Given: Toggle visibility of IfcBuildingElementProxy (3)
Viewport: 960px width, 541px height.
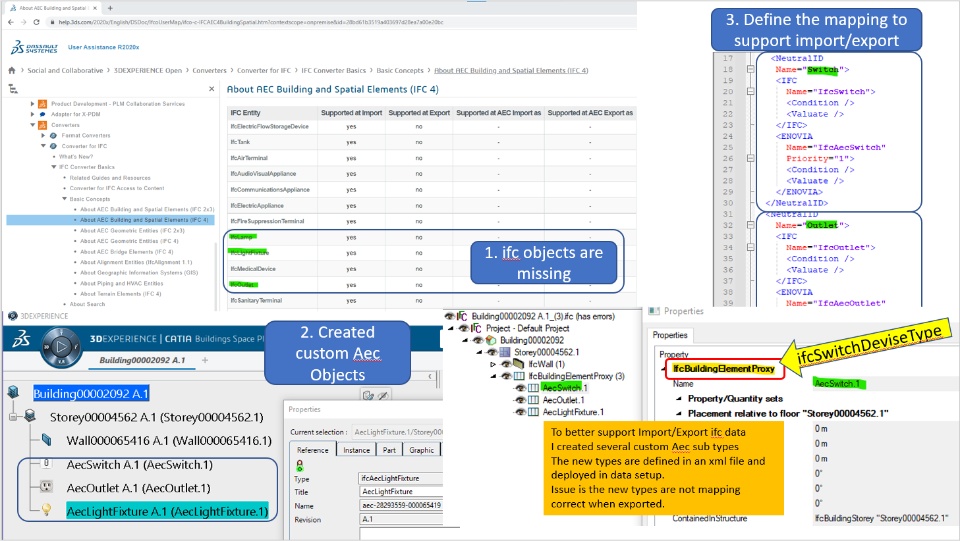Looking at the screenshot, I should click(506, 376).
